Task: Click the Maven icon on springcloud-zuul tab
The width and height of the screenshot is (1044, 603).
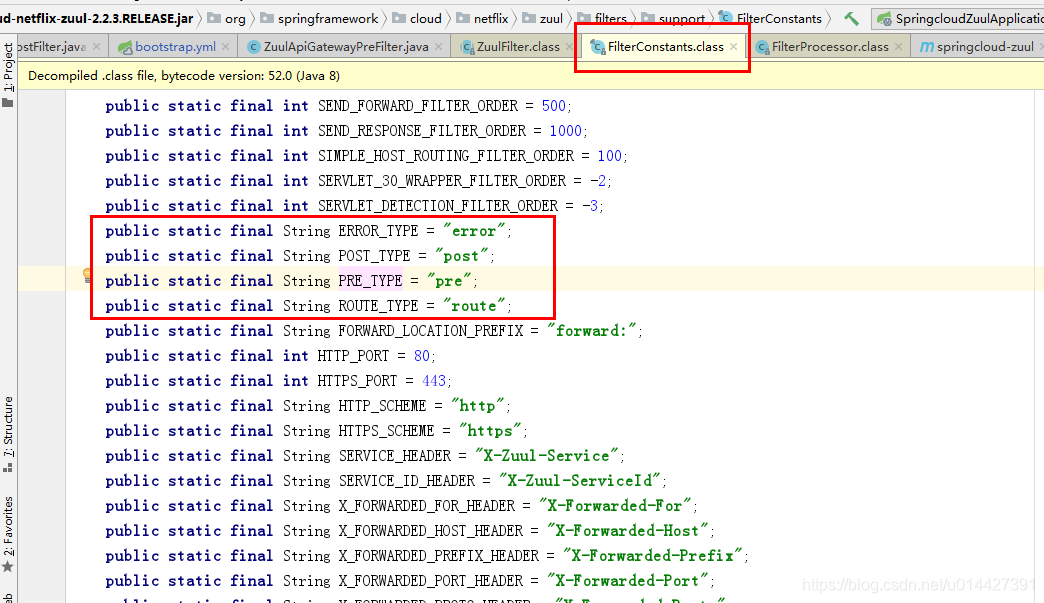Action: pyautogui.click(x=926, y=47)
